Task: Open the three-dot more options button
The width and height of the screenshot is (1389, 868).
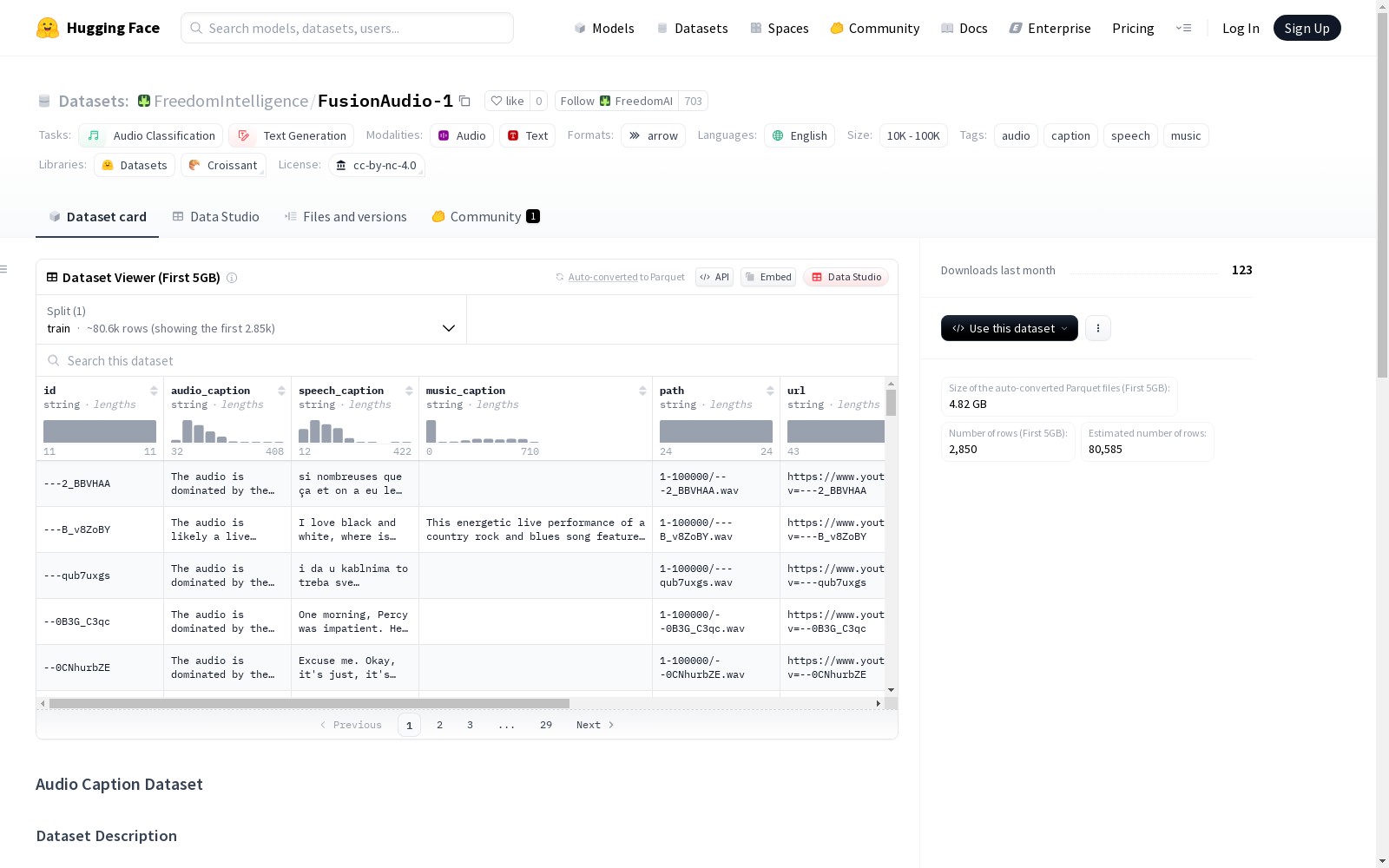Action: [1098, 328]
